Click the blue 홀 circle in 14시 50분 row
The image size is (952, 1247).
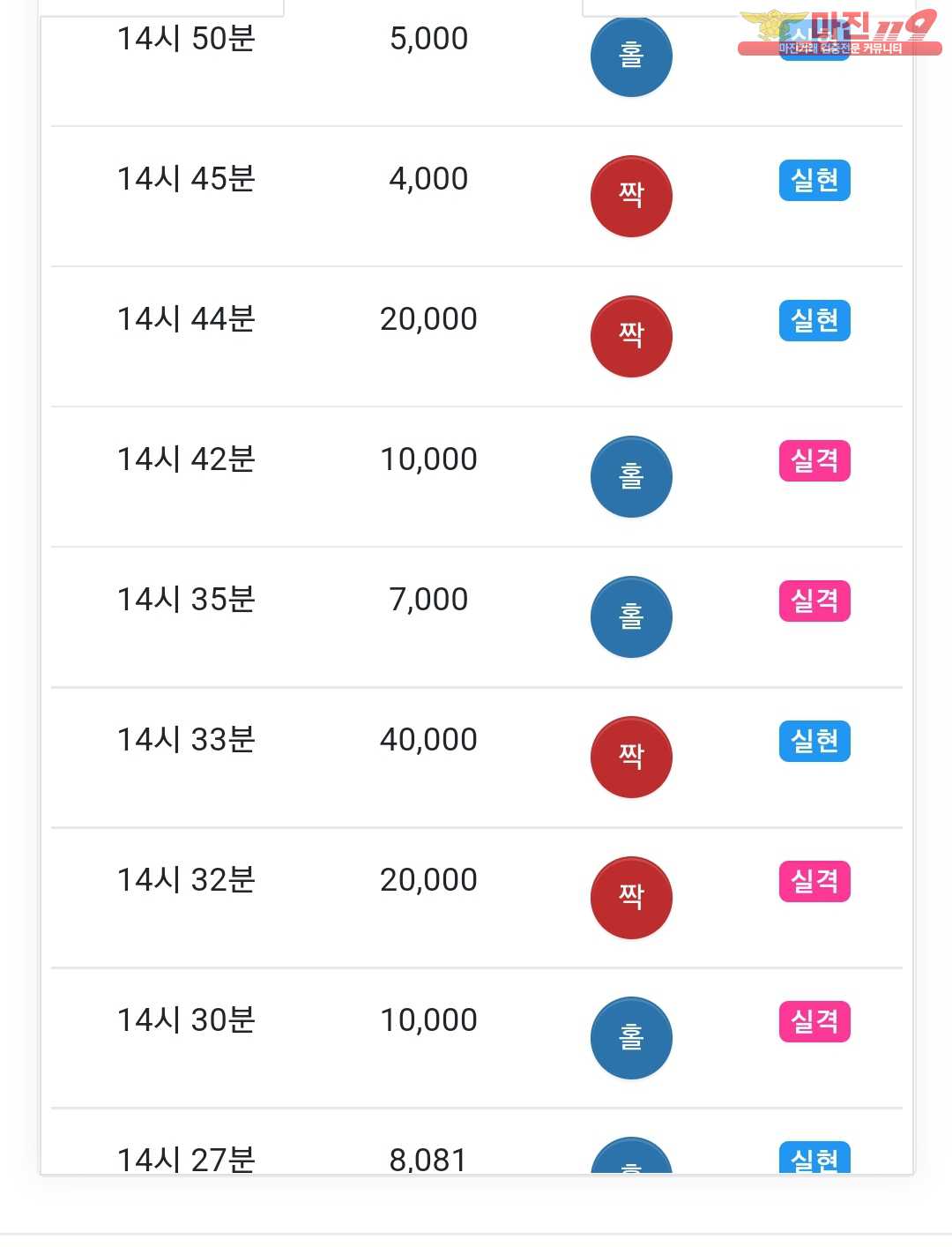coord(631,56)
